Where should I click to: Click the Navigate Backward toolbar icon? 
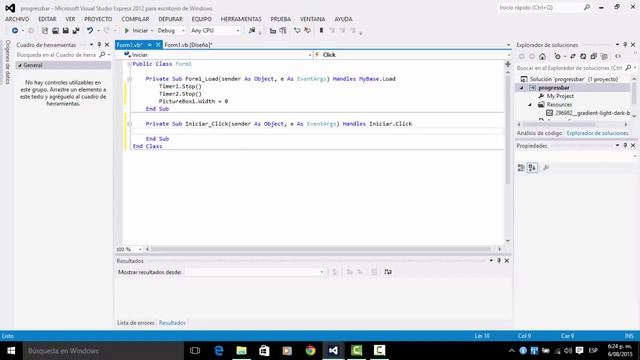15,31
